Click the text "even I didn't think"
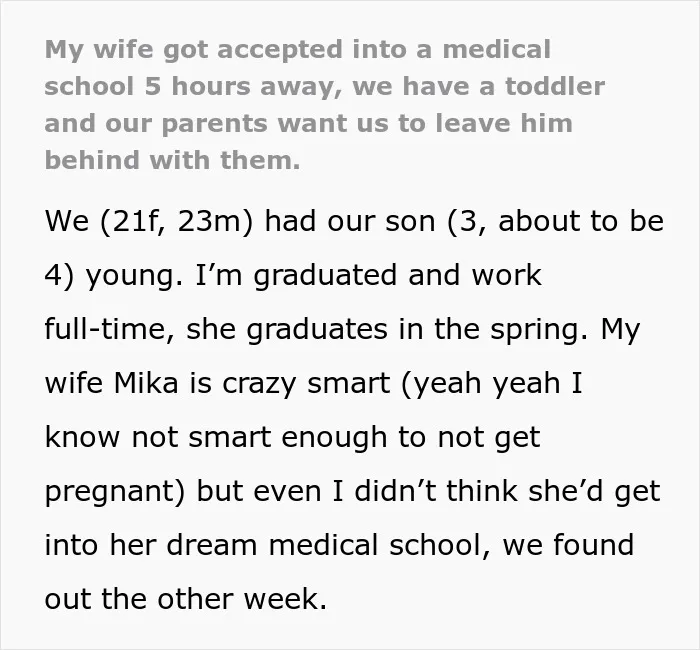The width and height of the screenshot is (700, 650). click(x=385, y=491)
